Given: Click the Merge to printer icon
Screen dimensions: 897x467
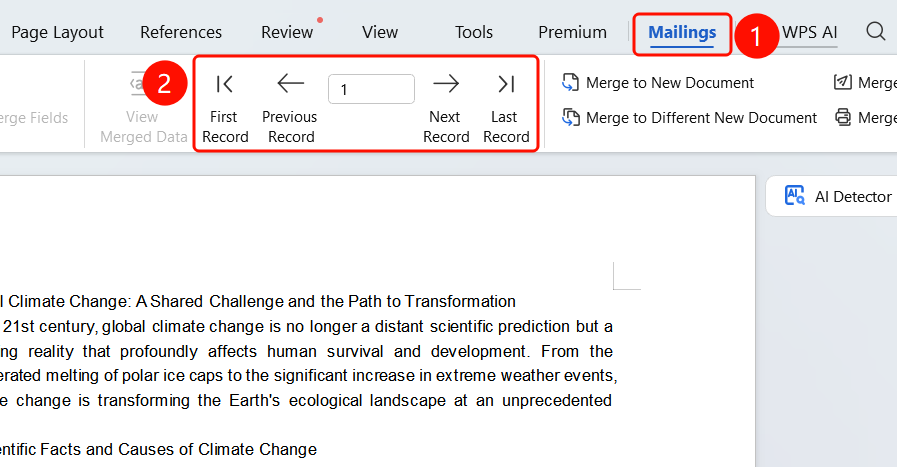Looking at the screenshot, I should (x=843, y=117).
